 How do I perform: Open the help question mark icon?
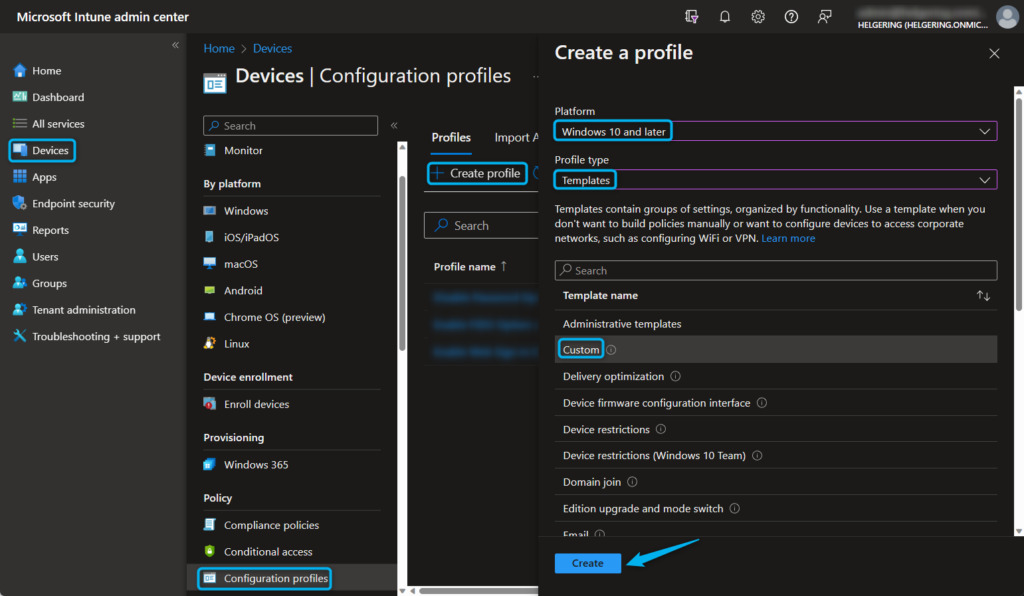790,16
